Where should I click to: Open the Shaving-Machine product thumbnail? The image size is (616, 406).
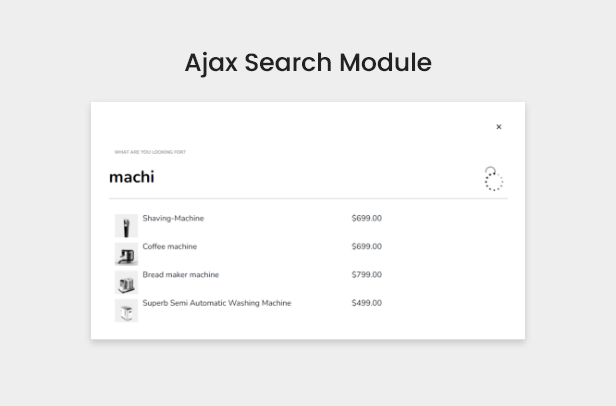click(x=126, y=226)
